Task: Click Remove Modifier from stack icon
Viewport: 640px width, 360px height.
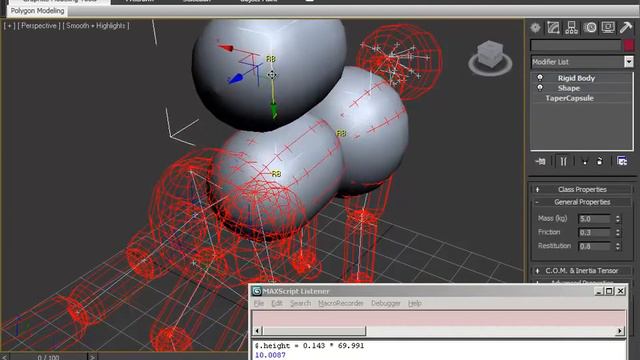Action: pyautogui.click(x=600, y=161)
